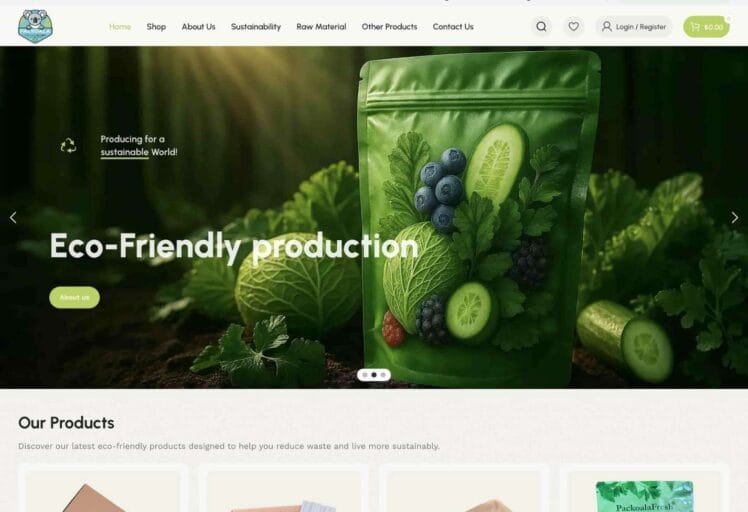This screenshot has height=512, width=748.
Task: Open the Contact Us link
Action: [x=453, y=27]
